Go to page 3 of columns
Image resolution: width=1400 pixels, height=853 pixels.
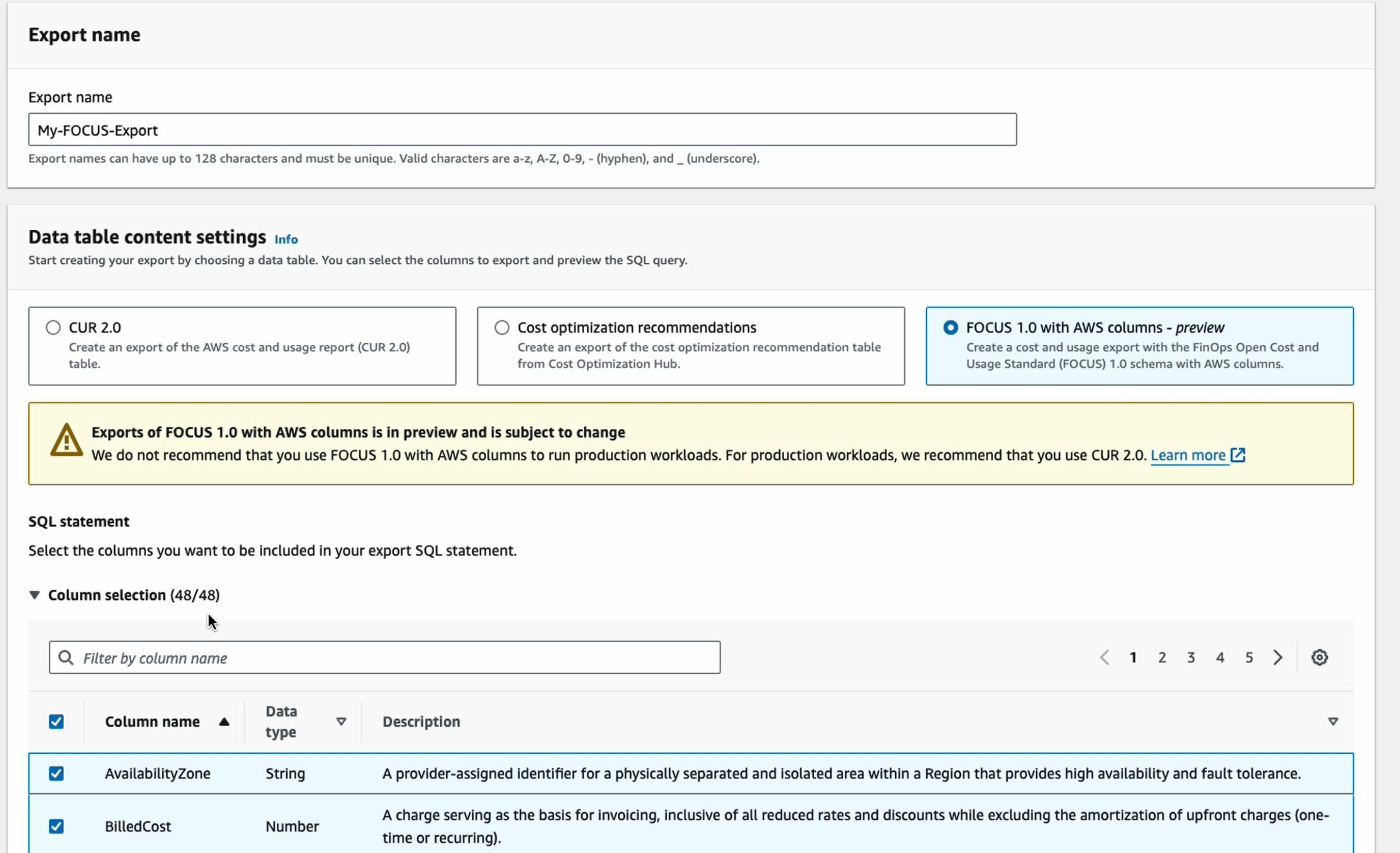click(x=1191, y=658)
